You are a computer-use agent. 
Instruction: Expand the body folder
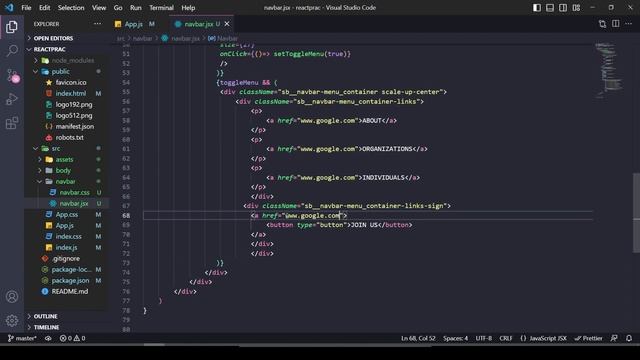pyautogui.click(x=63, y=171)
